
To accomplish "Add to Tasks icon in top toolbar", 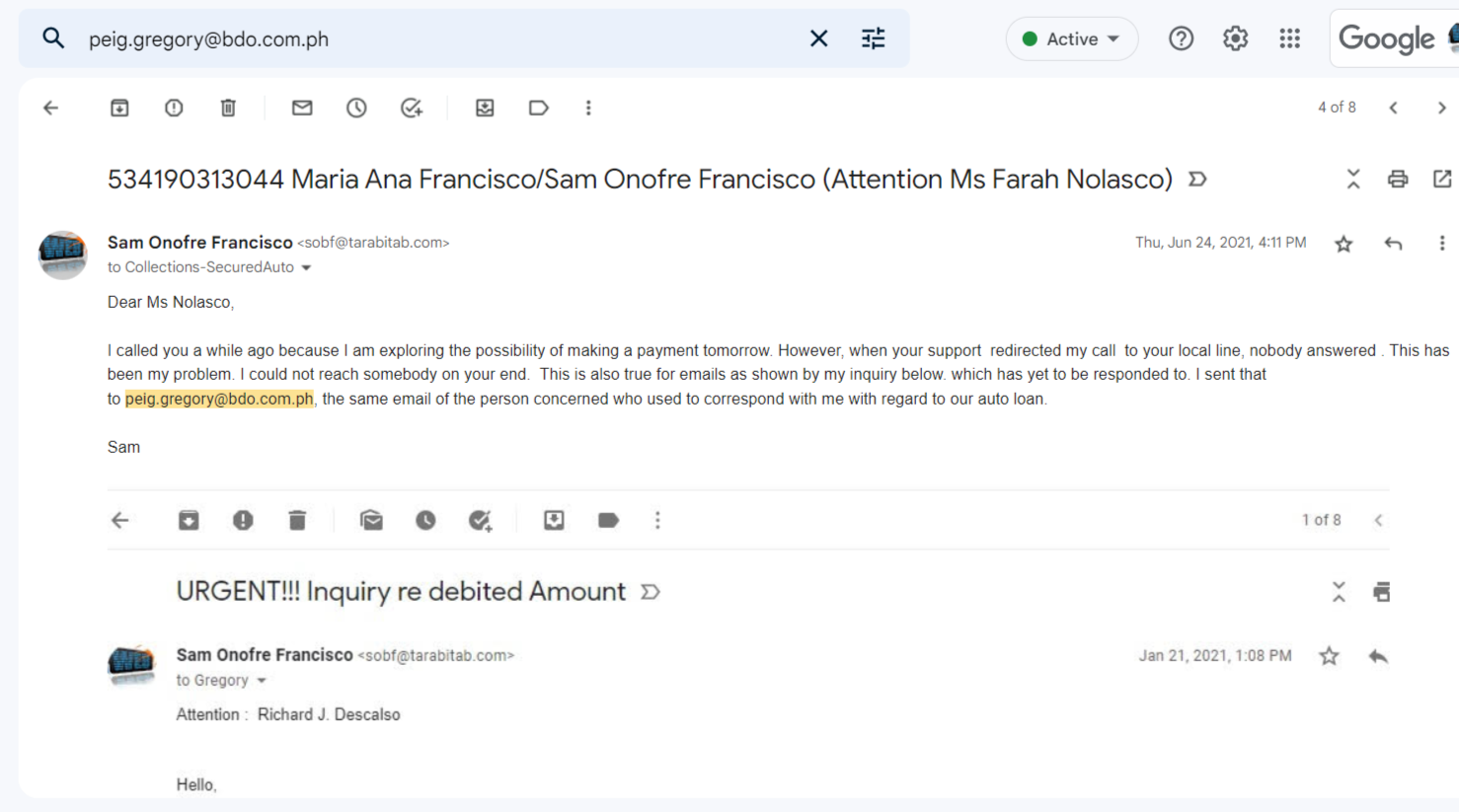I will 412,108.
